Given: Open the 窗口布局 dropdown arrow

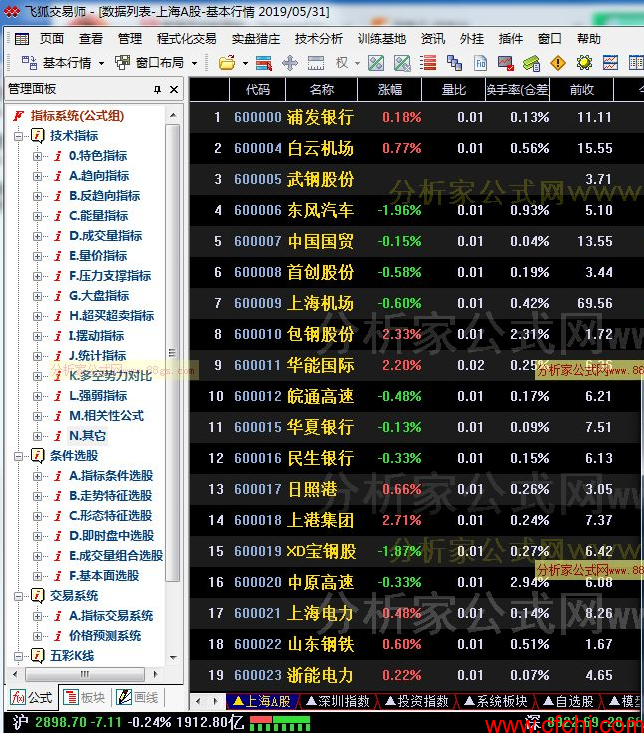Looking at the screenshot, I should coord(194,63).
